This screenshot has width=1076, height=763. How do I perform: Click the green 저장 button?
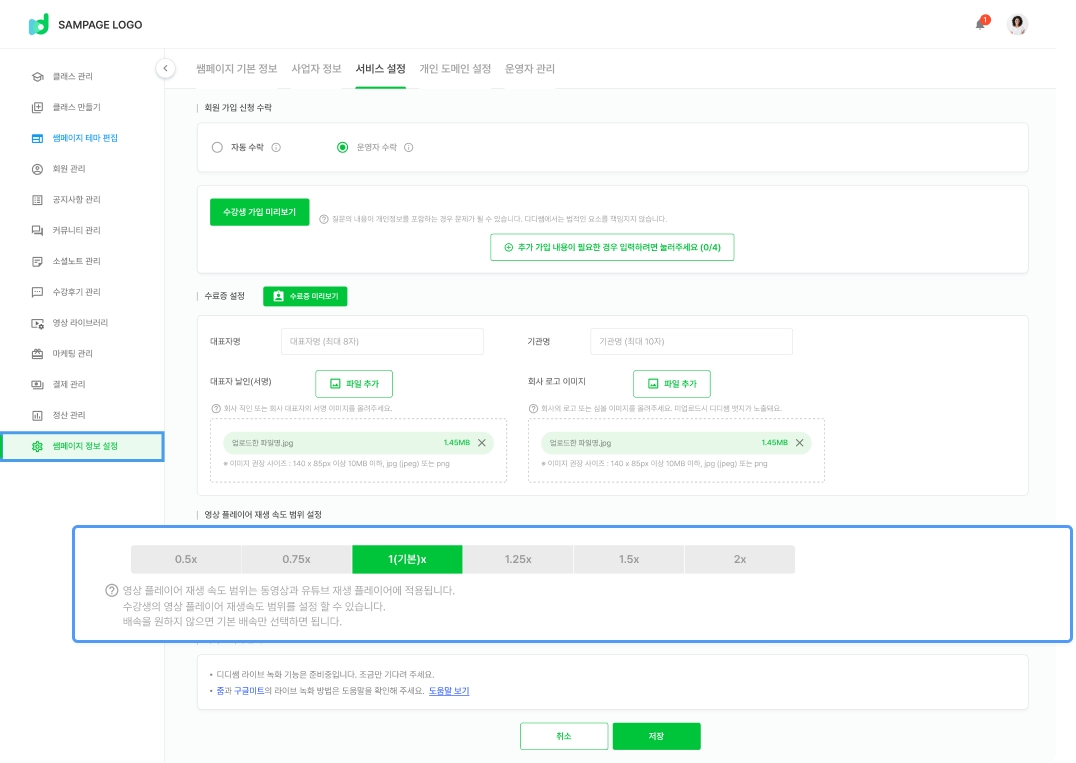(656, 736)
